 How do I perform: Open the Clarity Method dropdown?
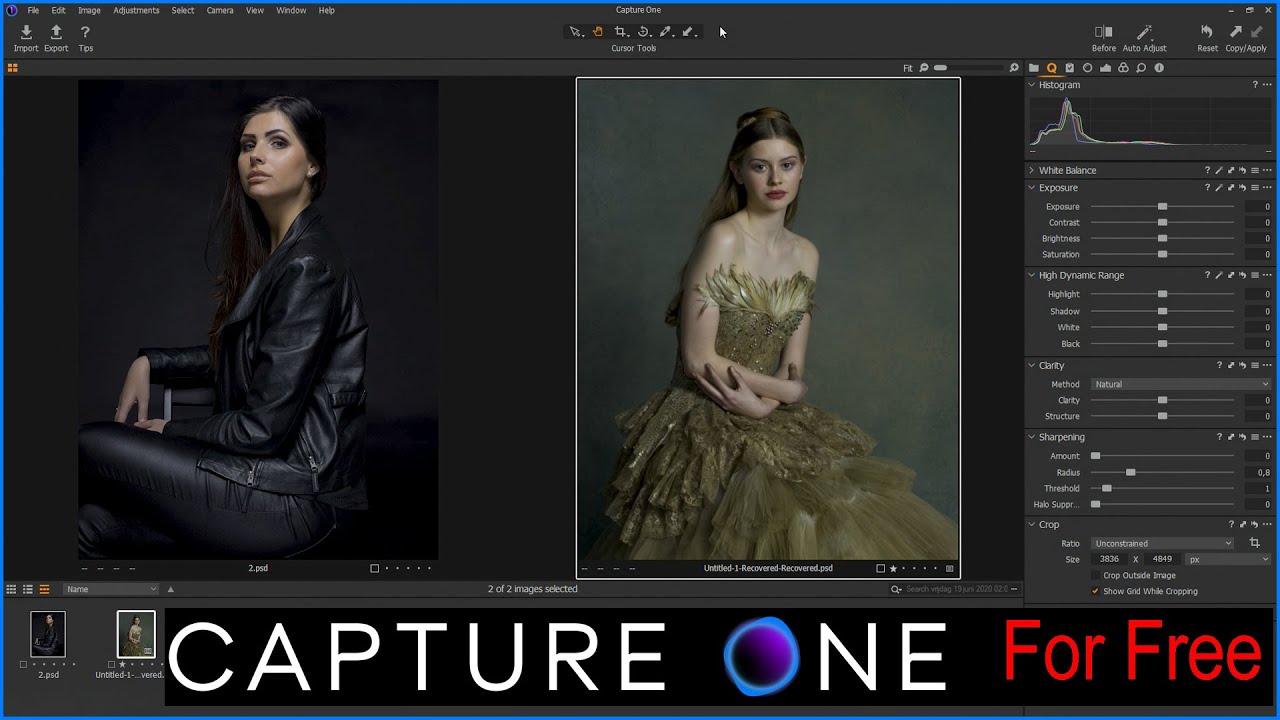point(1181,384)
